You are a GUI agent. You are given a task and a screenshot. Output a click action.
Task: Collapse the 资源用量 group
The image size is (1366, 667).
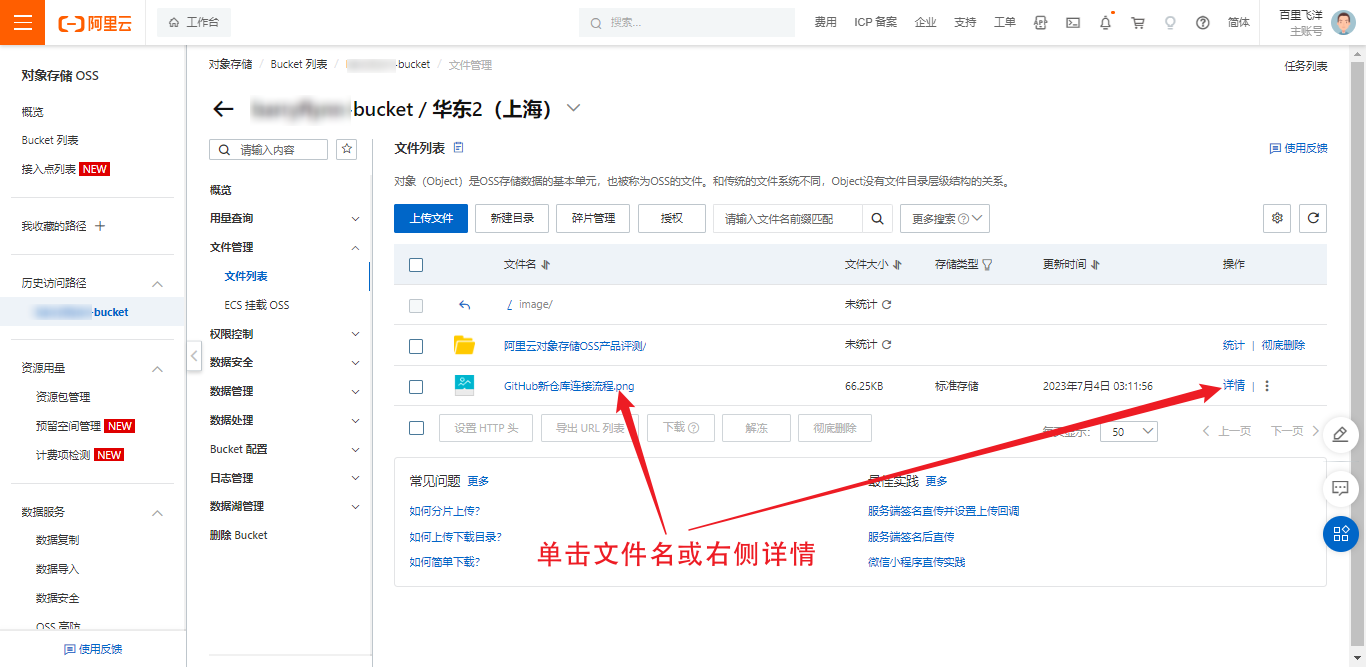(x=157, y=369)
